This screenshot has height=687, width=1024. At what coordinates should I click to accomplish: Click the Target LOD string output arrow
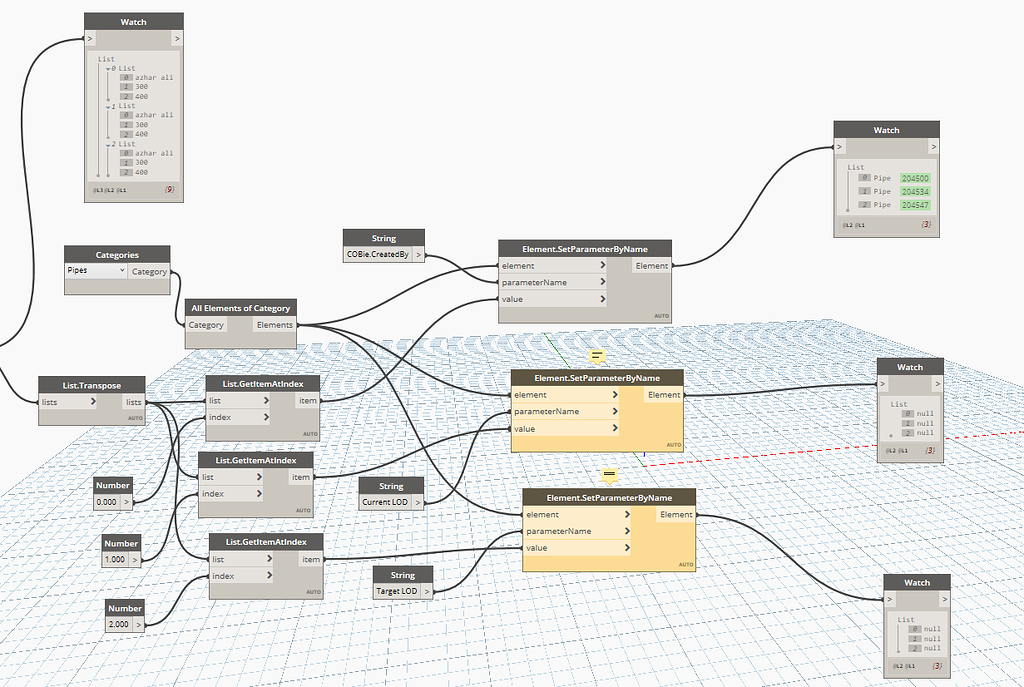click(x=426, y=592)
